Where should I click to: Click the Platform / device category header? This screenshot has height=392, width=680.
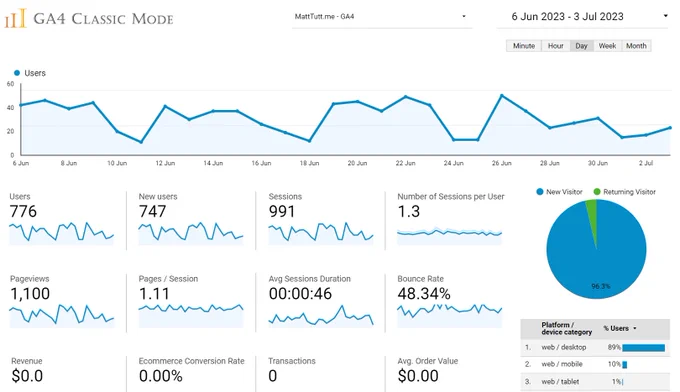[x=566, y=328]
